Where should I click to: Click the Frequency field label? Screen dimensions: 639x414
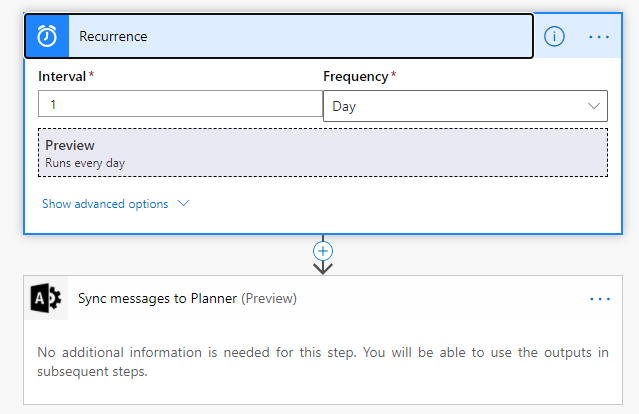pyautogui.click(x=355, y=76)
